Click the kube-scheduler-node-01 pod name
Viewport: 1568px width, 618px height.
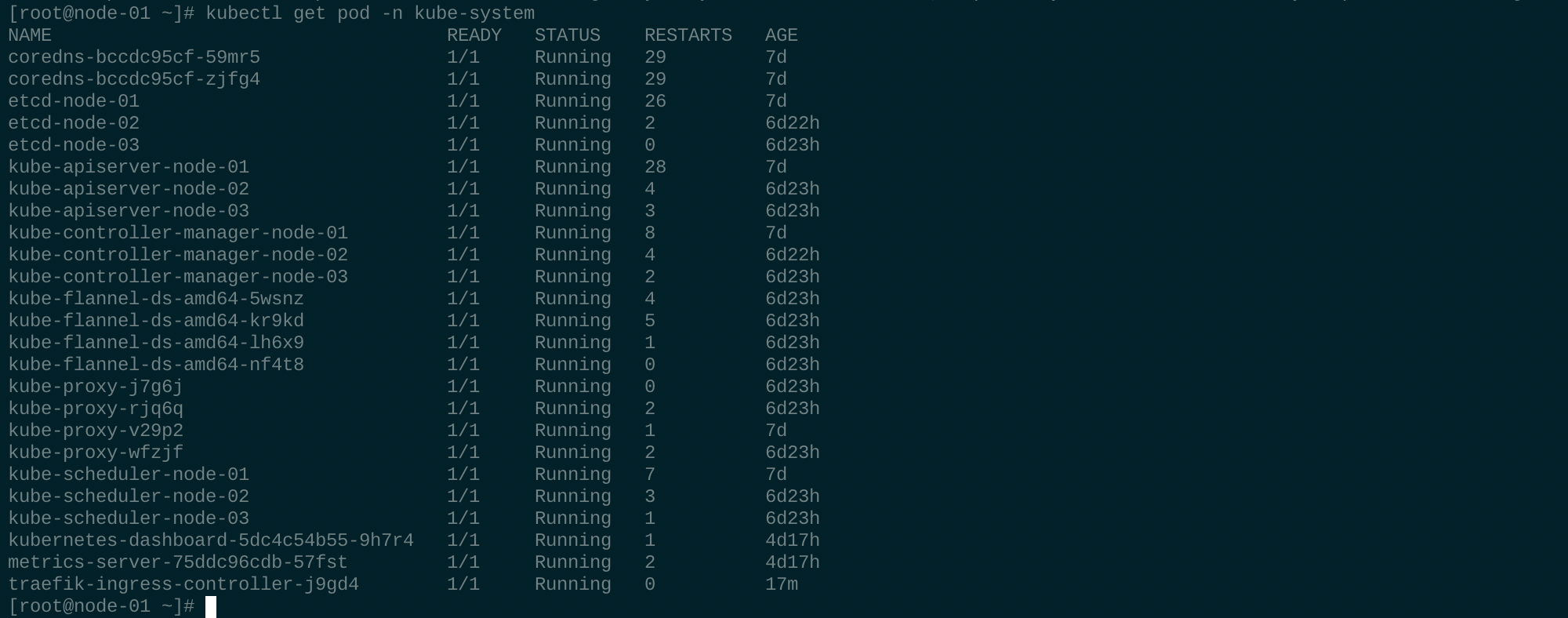click(129, 474)
